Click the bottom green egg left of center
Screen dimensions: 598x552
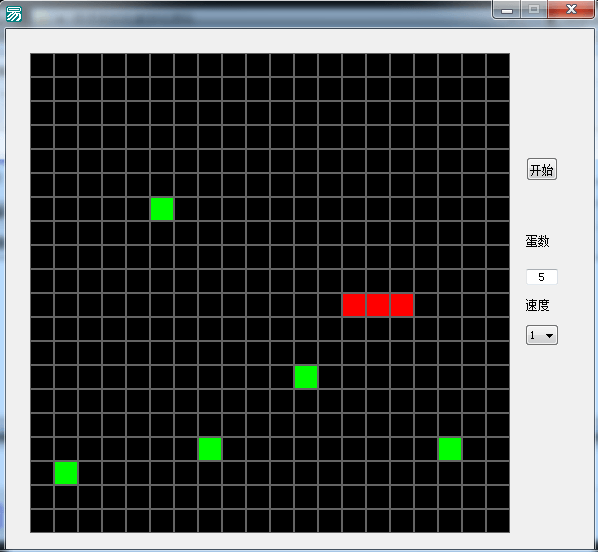point(210,449)
